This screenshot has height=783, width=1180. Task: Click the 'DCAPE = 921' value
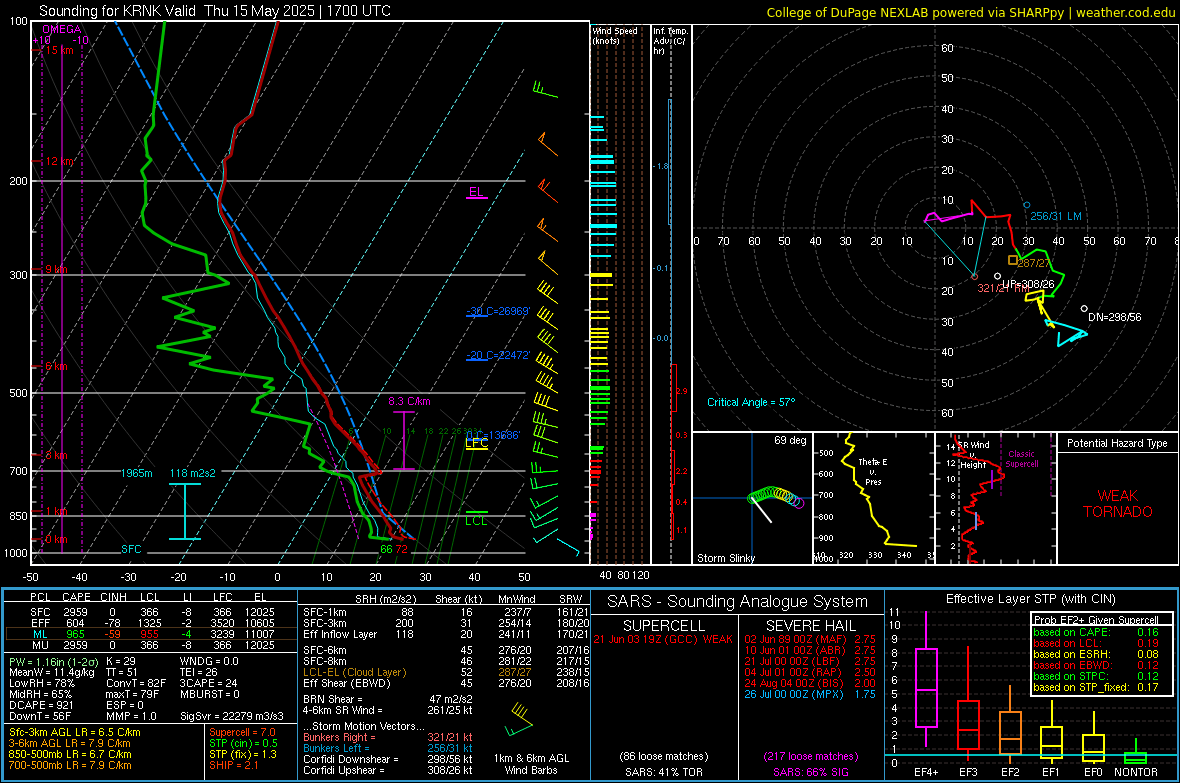[41, 705]
